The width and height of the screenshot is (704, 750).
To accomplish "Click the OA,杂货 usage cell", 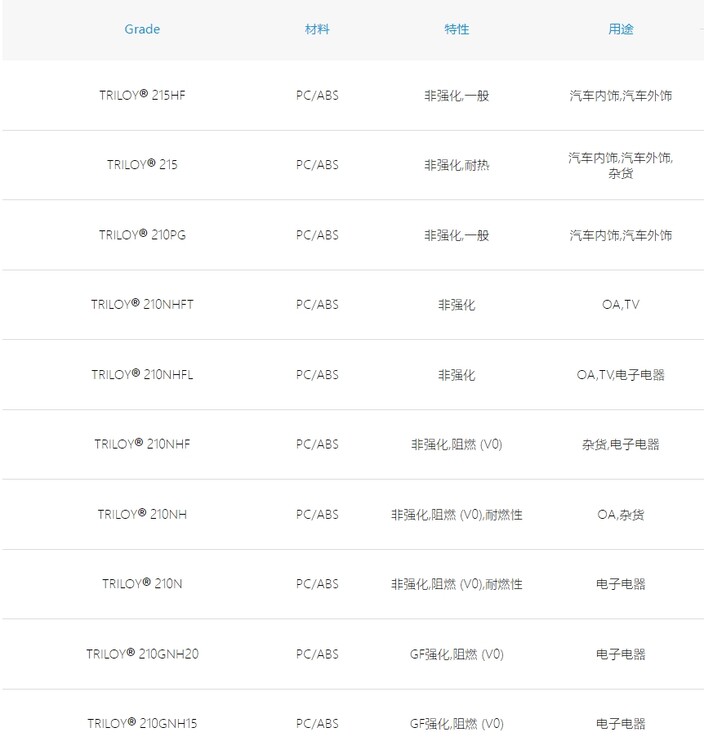I will pos(621,515).
